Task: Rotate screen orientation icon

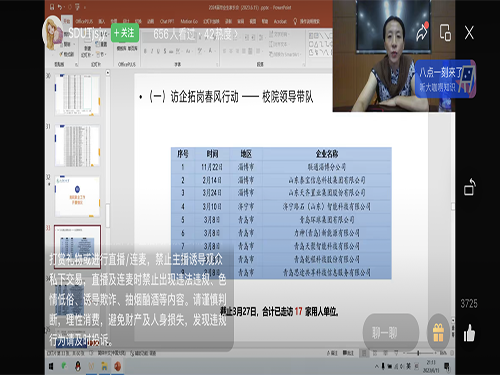Action: click(469, 187)
